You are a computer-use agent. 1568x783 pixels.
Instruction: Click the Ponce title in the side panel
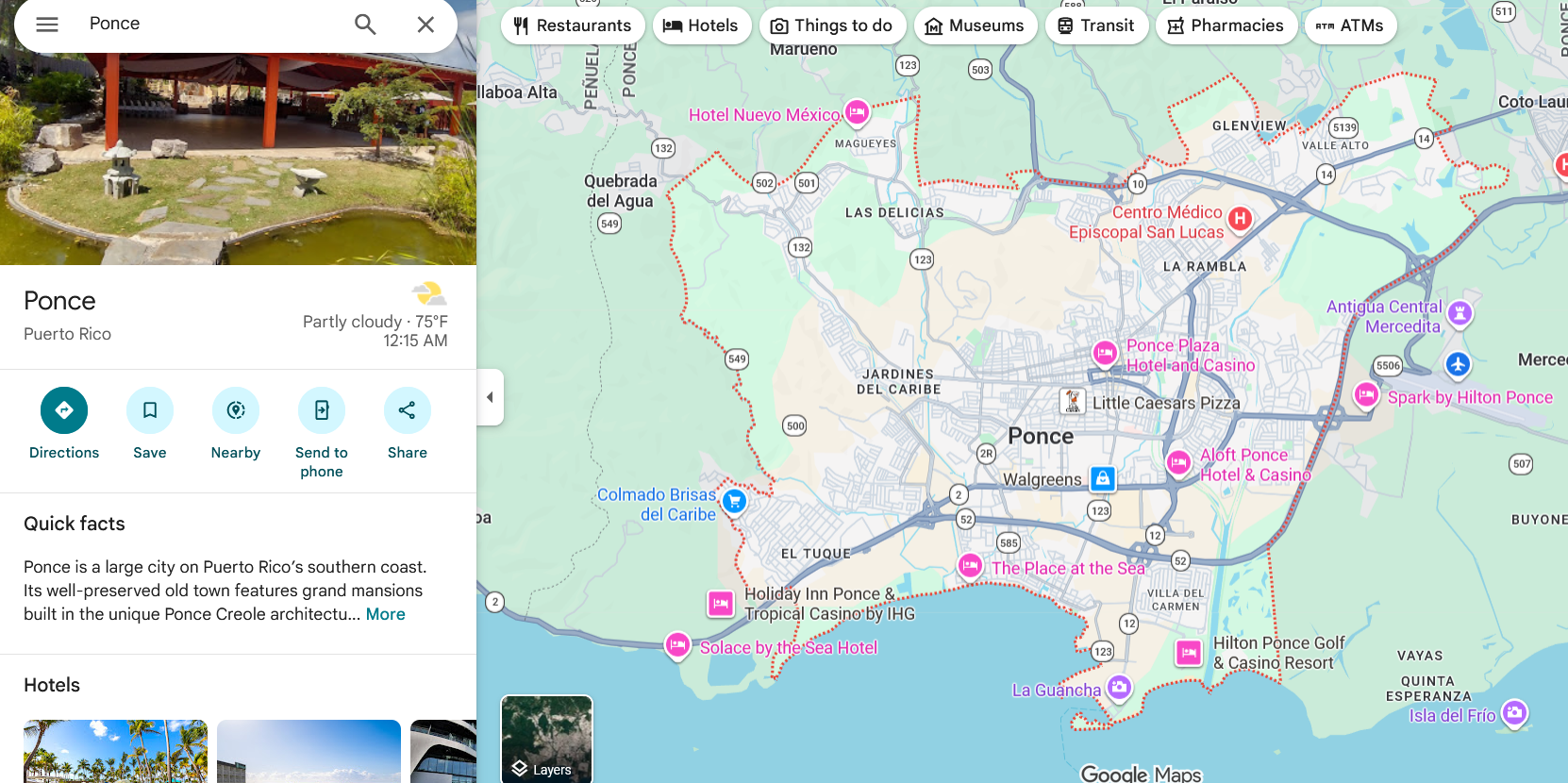[x=59, y=301]
